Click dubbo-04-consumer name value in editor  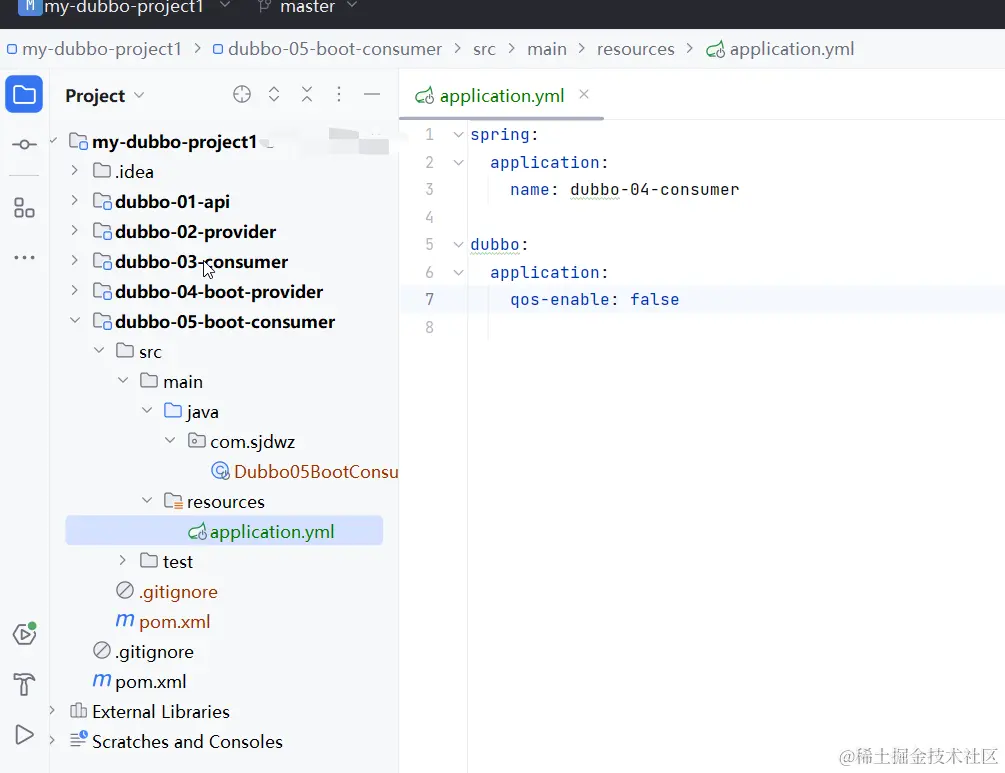654,190
